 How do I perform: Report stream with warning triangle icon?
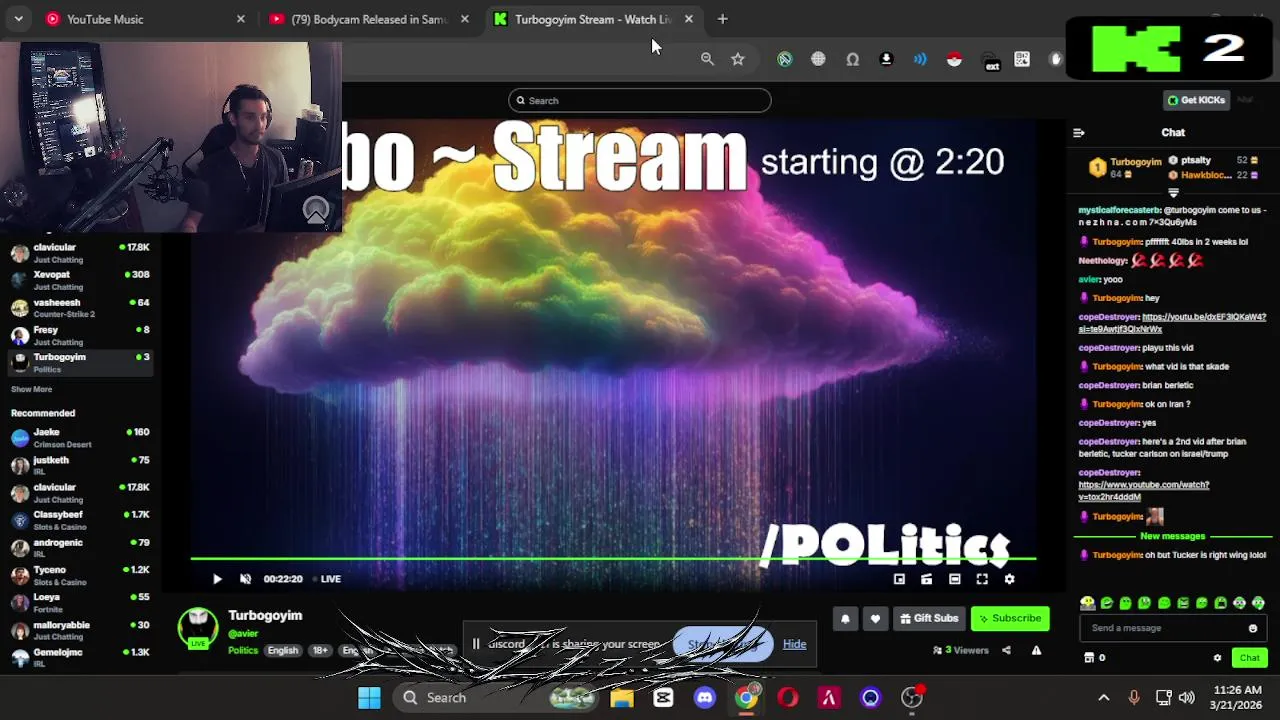[x=1036, y=650]
